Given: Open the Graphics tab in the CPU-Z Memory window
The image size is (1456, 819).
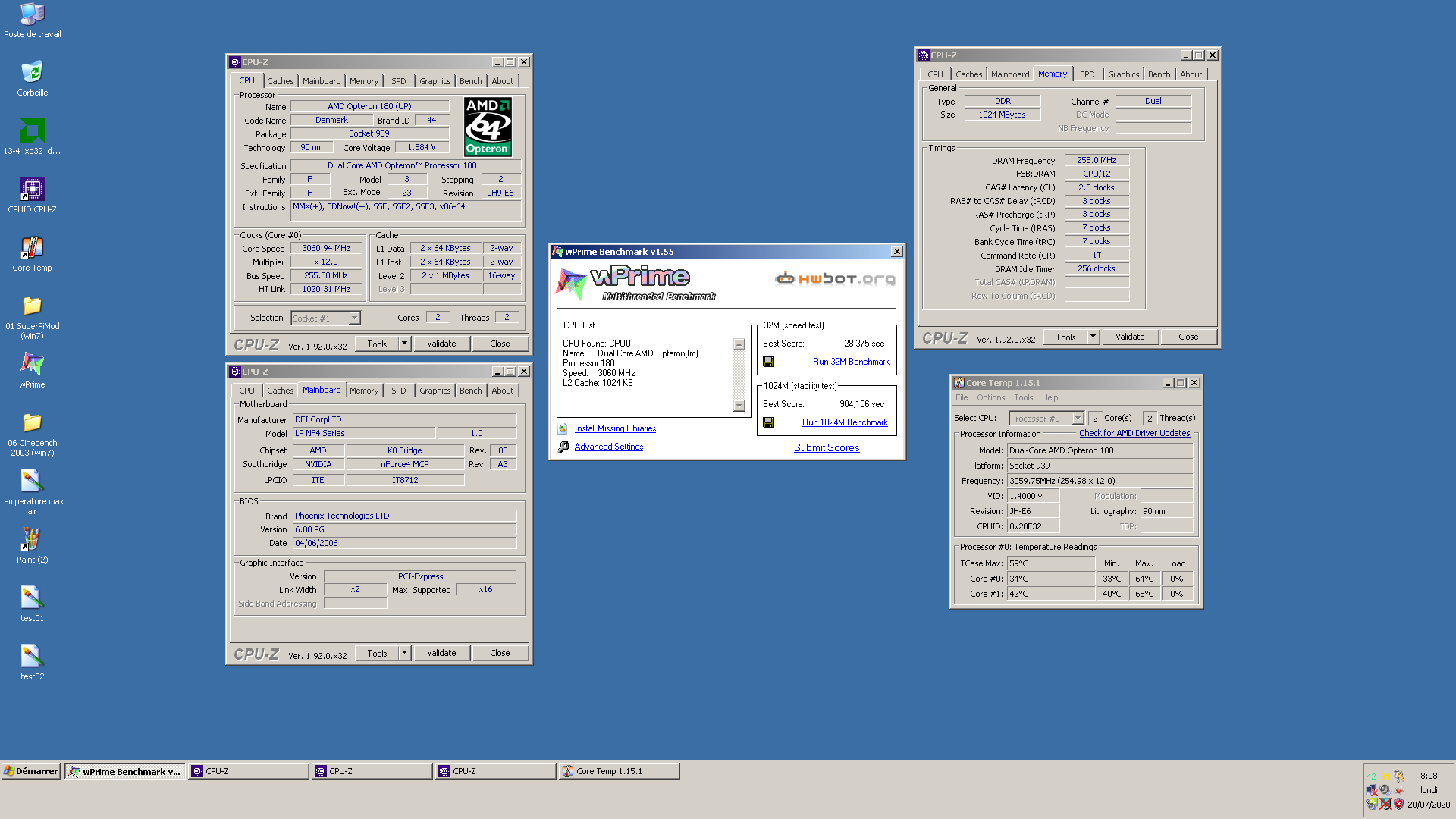Looking at the screenshot, I should (1123, 74).
